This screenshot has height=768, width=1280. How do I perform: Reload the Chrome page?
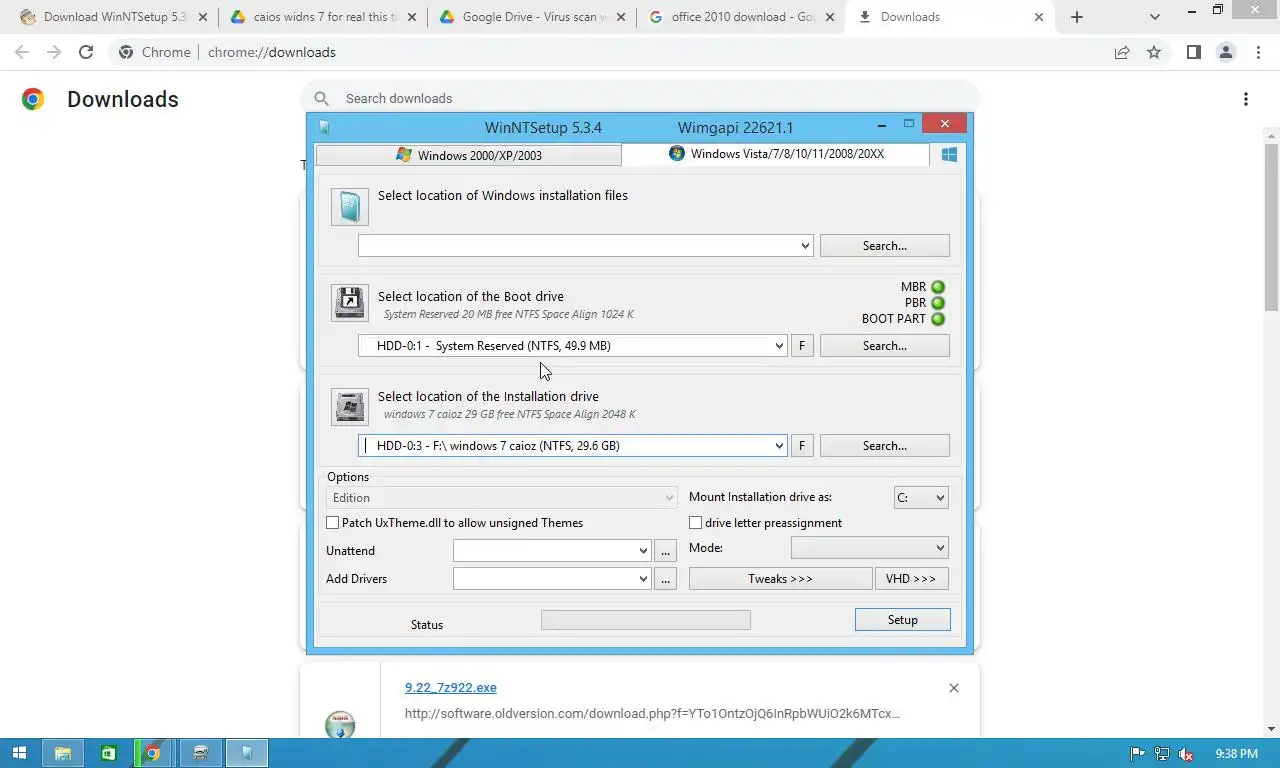click(86, 52)
